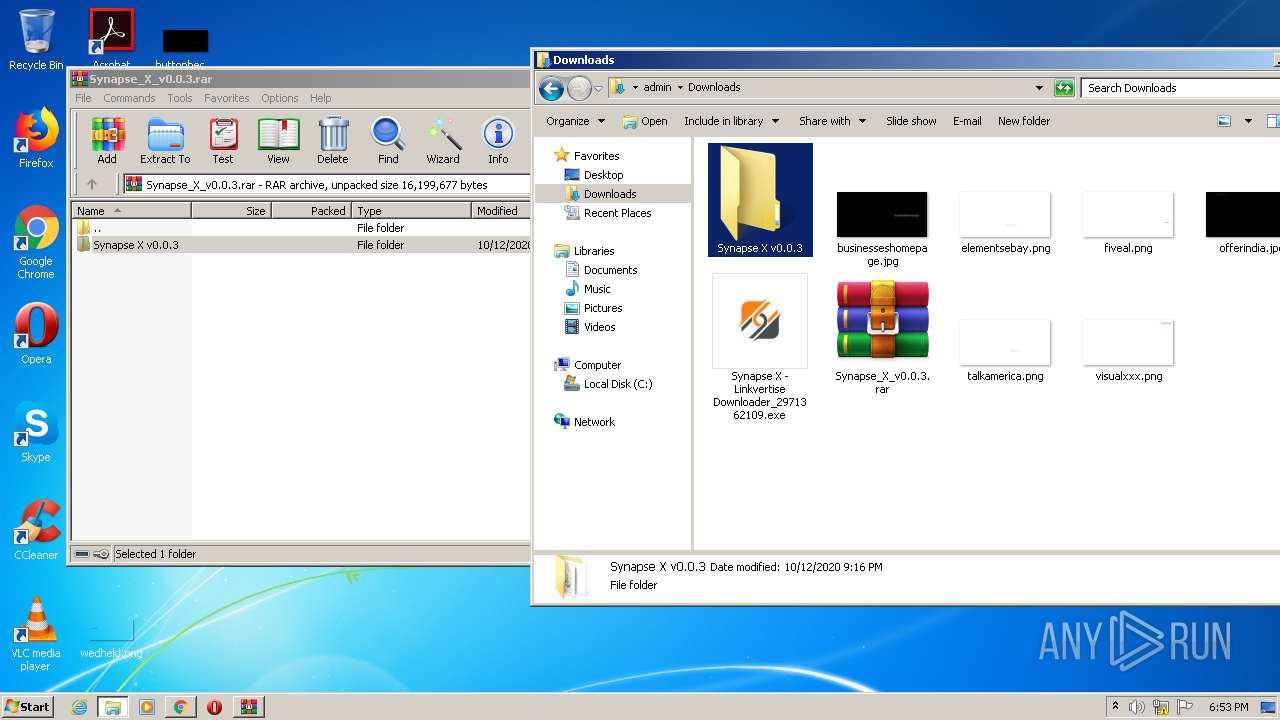This screenshot has width=1280, height=720.
Task: Open the Options menu in WinRAR
Action: (280, 98)
